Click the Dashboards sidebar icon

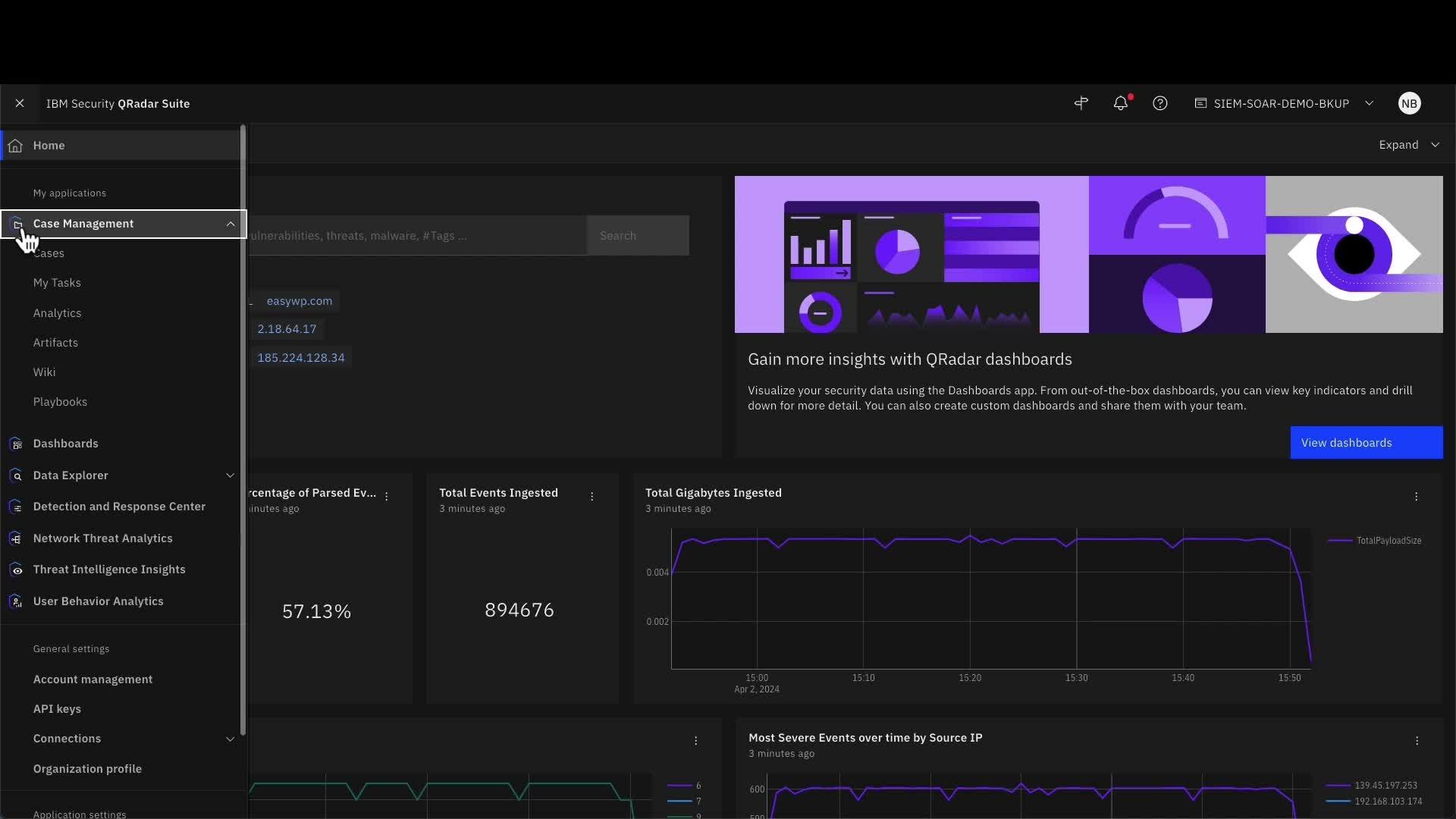pos(17,444)
